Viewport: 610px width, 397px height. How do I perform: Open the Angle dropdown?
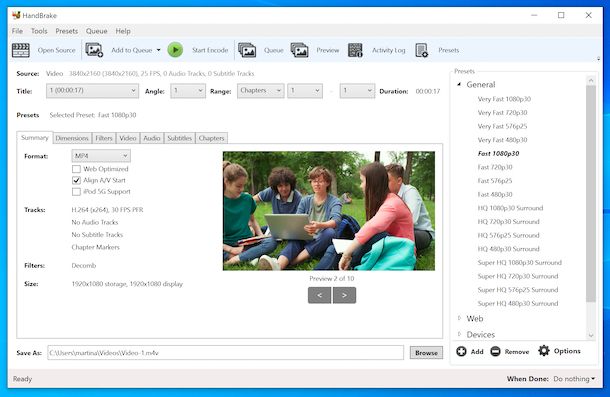188,91
